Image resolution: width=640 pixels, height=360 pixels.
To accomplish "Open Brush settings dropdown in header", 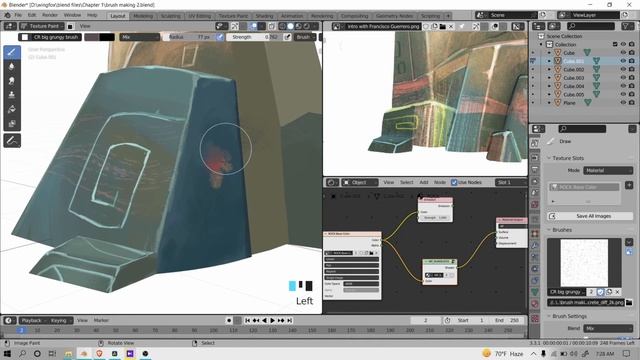I will coord(305,37).
